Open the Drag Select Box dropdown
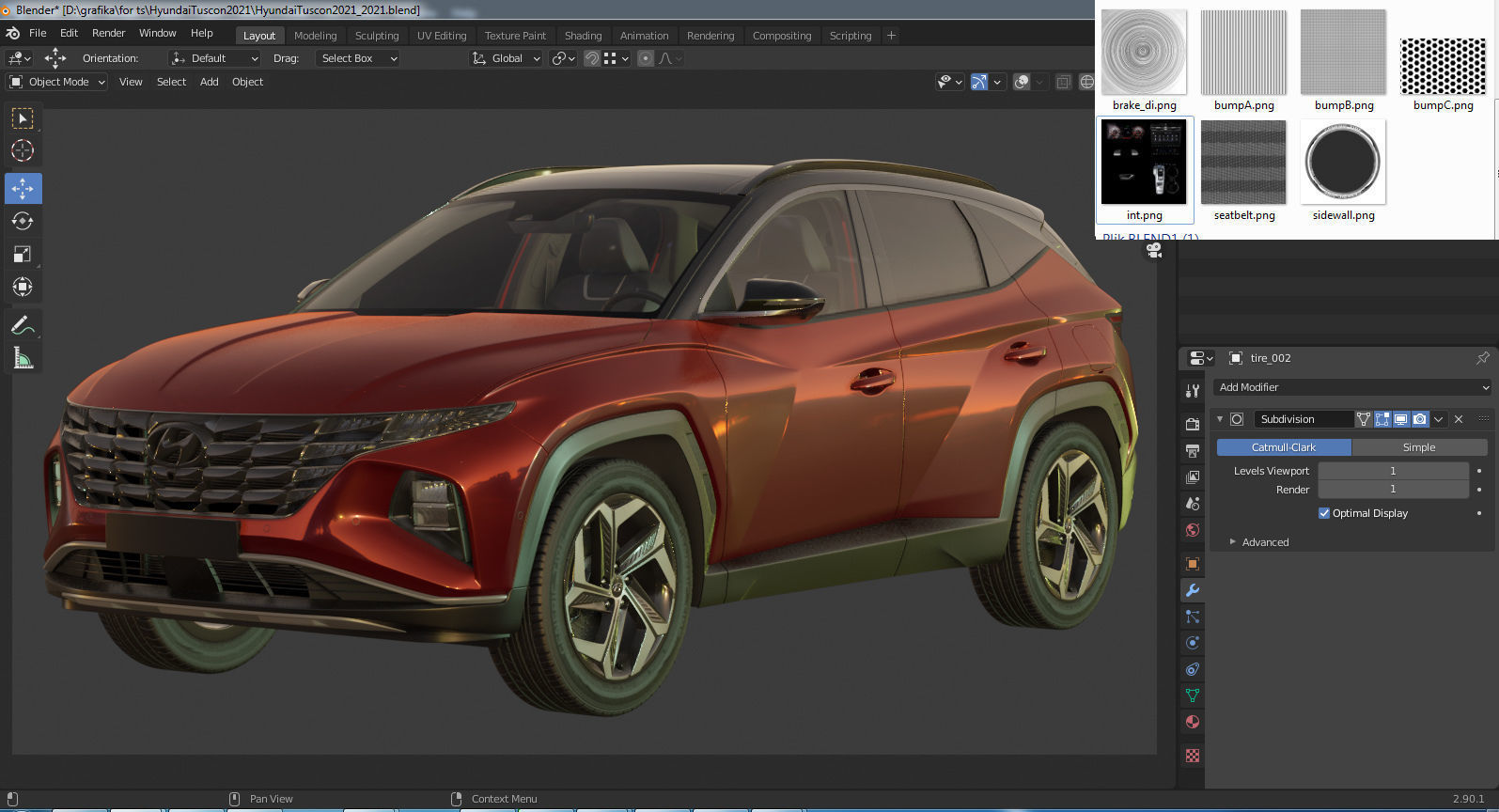Screen dimensions: 1499x812 coord(357,58)
